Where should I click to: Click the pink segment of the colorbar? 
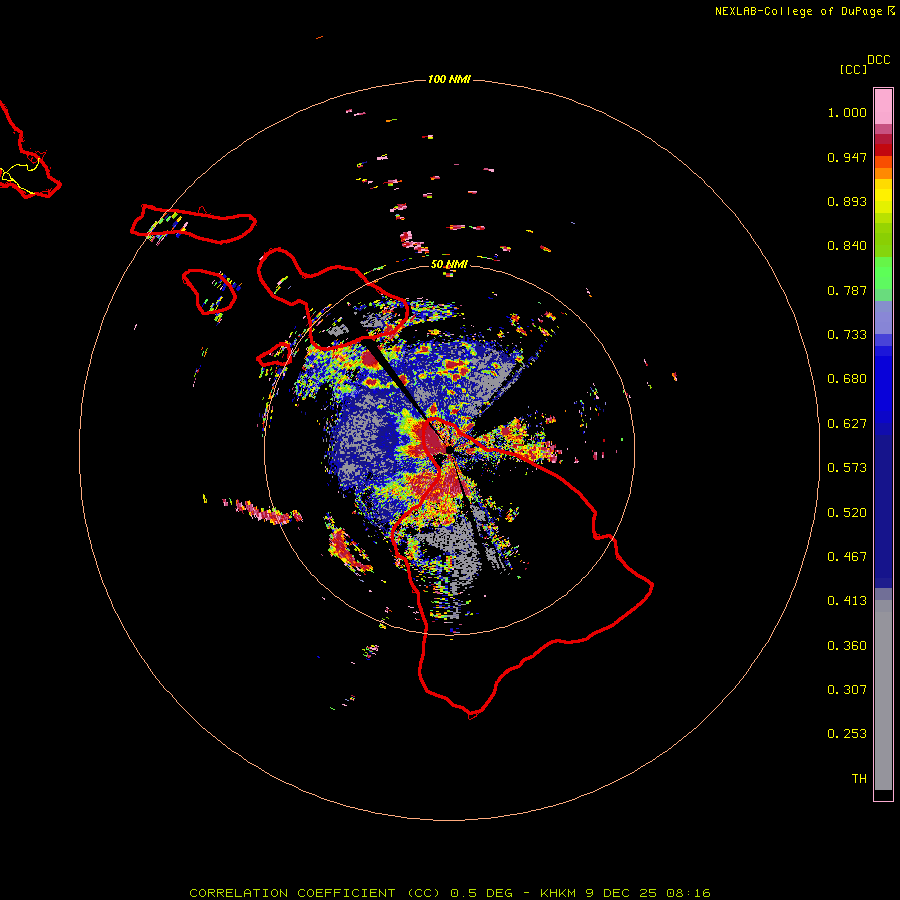883,106
